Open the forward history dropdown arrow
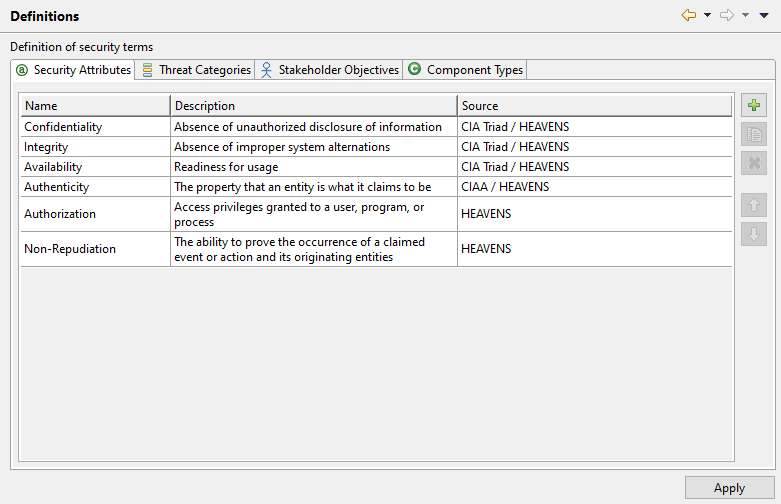781x504 pixels. [745, 16]
